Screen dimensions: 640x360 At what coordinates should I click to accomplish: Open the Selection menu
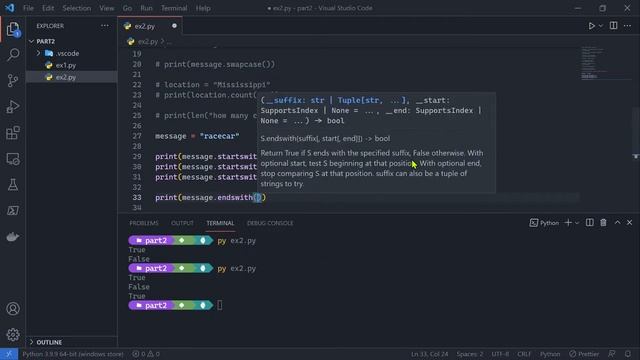(77, 8)
